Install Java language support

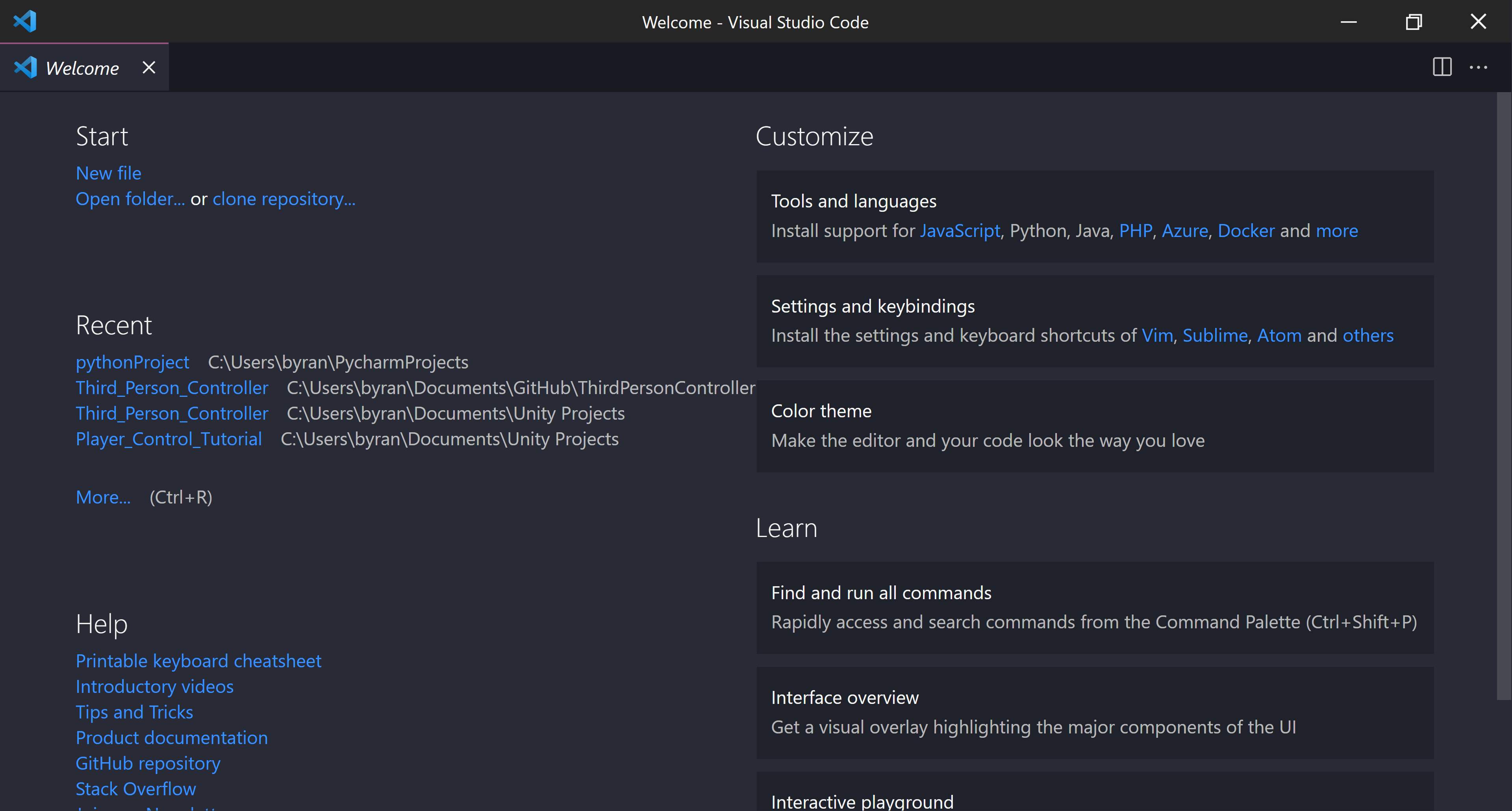1092,231
